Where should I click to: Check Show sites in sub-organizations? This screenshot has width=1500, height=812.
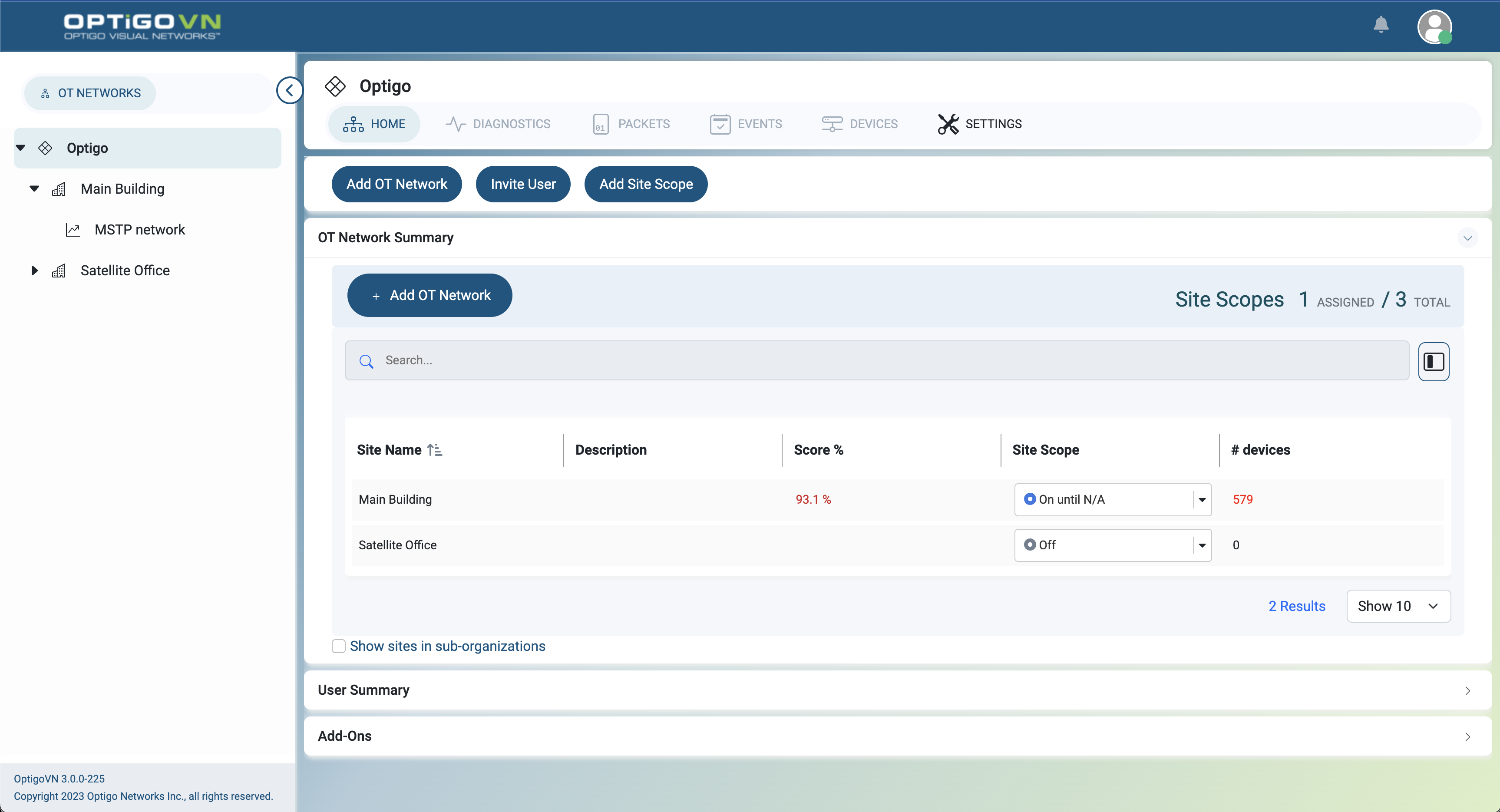339,646
